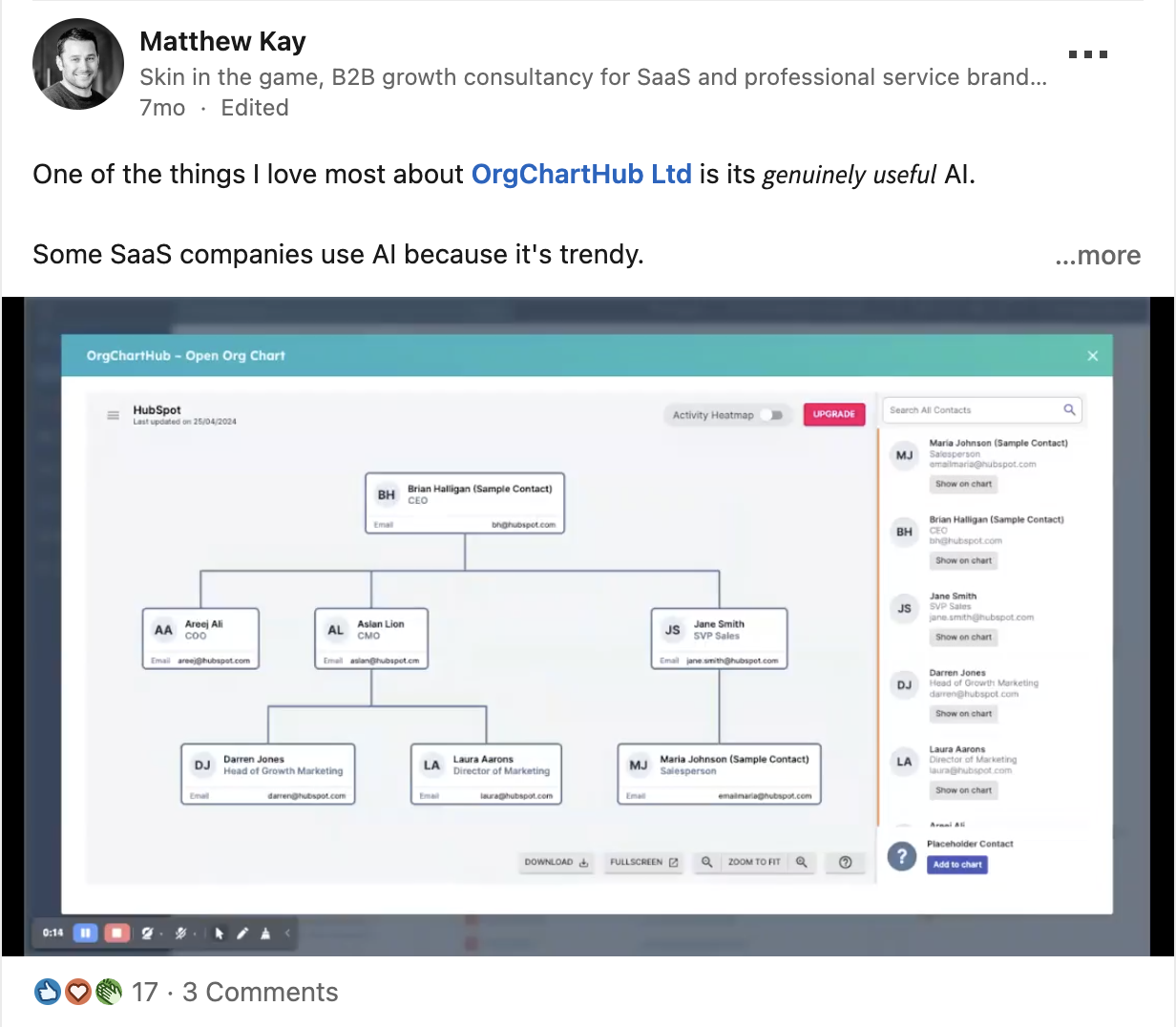Screen dimensions: 1176x1027
Task: Show Maria Johnson on chart
Action: tap(963, 484)
